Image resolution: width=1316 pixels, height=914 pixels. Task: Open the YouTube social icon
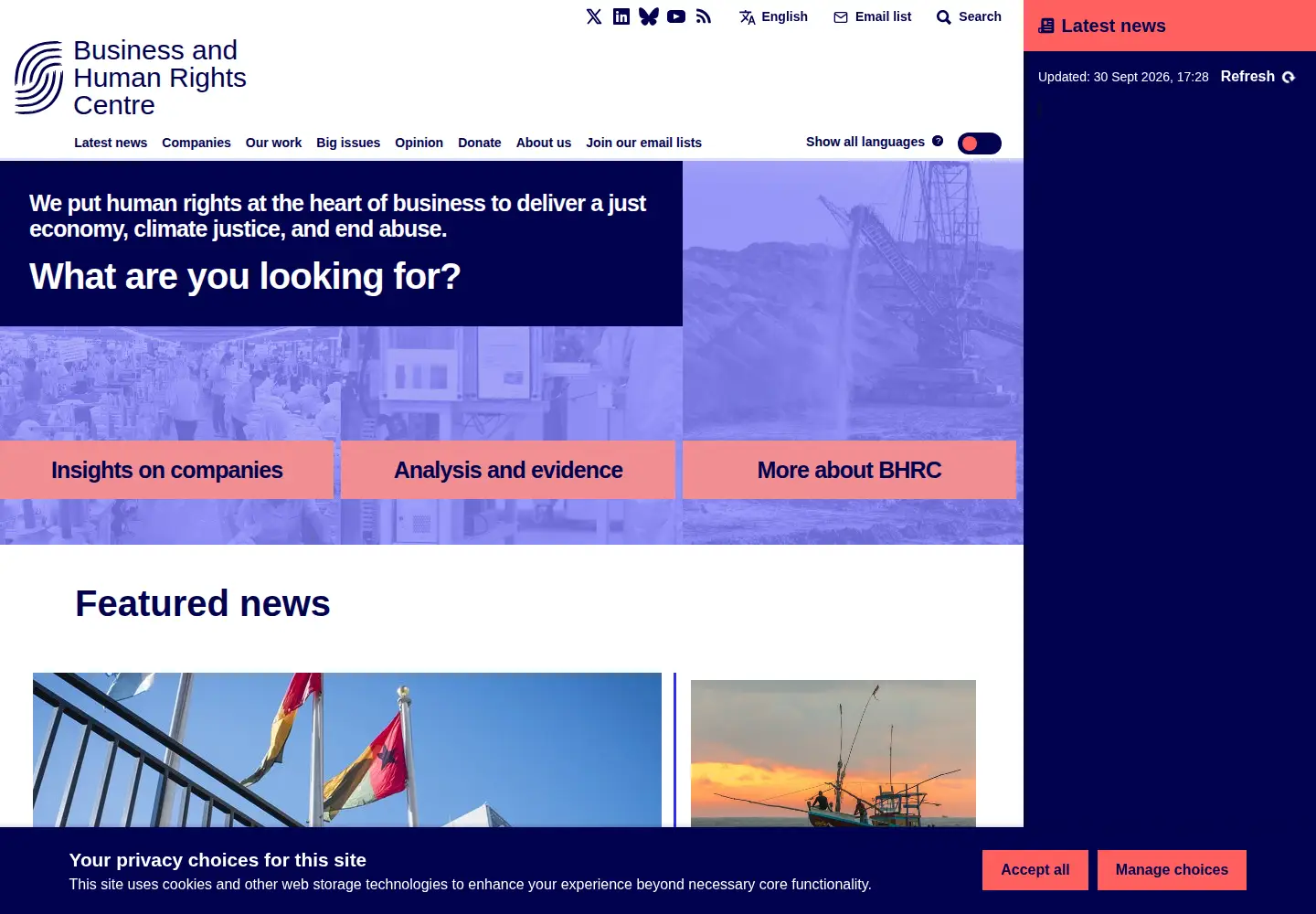tap(676, 16)
